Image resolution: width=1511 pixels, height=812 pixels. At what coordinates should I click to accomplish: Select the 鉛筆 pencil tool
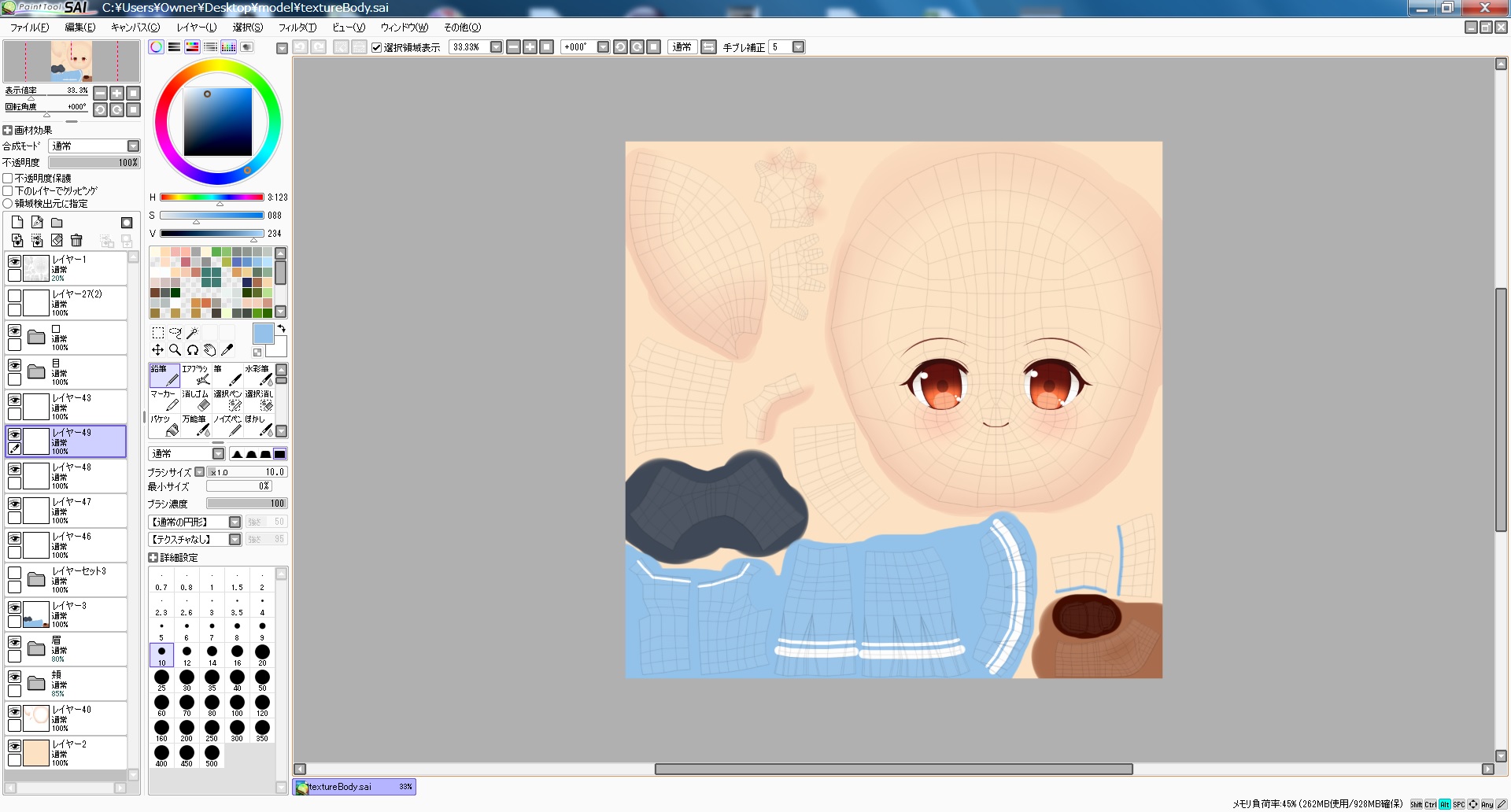pyautogui.click(x=164, y=375)
